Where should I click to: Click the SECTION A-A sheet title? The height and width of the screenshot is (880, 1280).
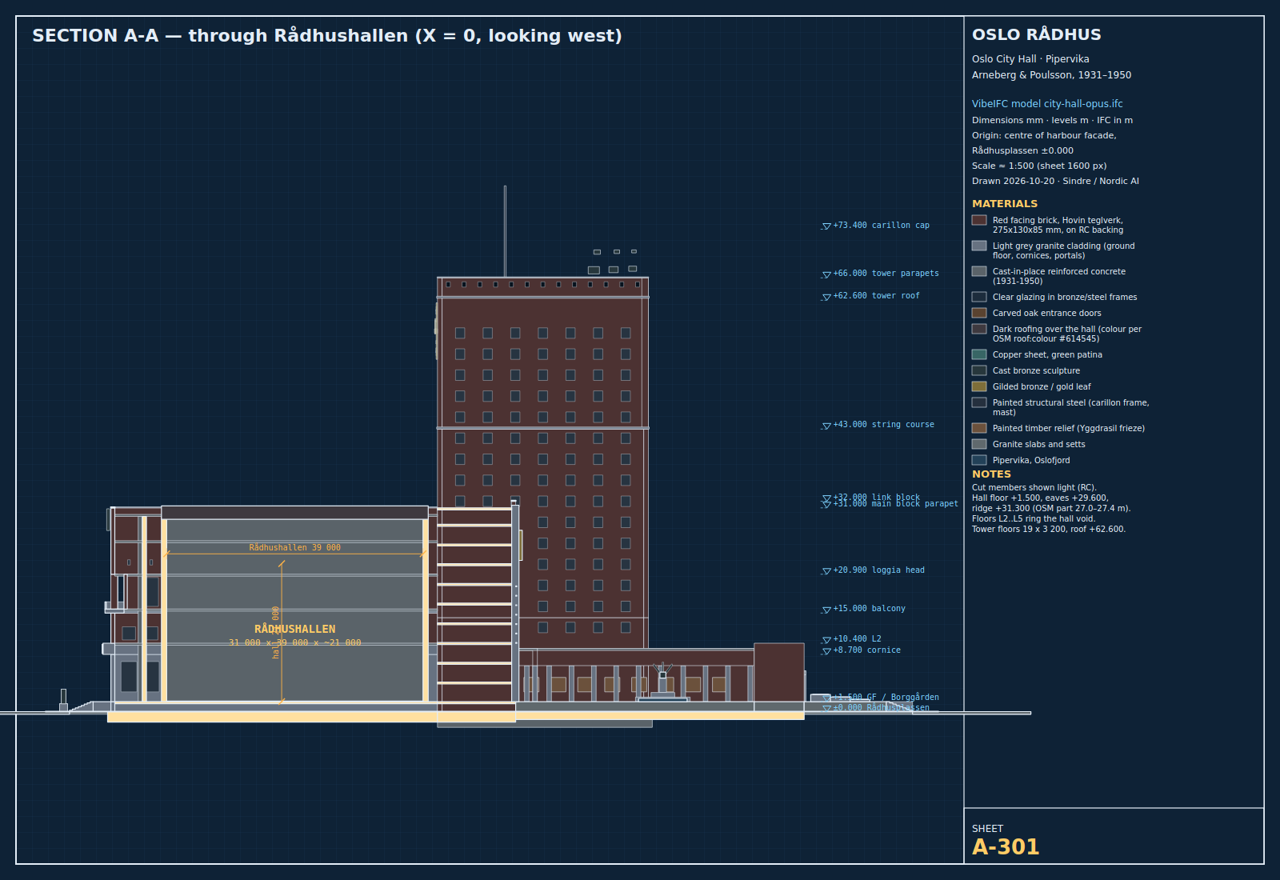(x=327, y=36)
